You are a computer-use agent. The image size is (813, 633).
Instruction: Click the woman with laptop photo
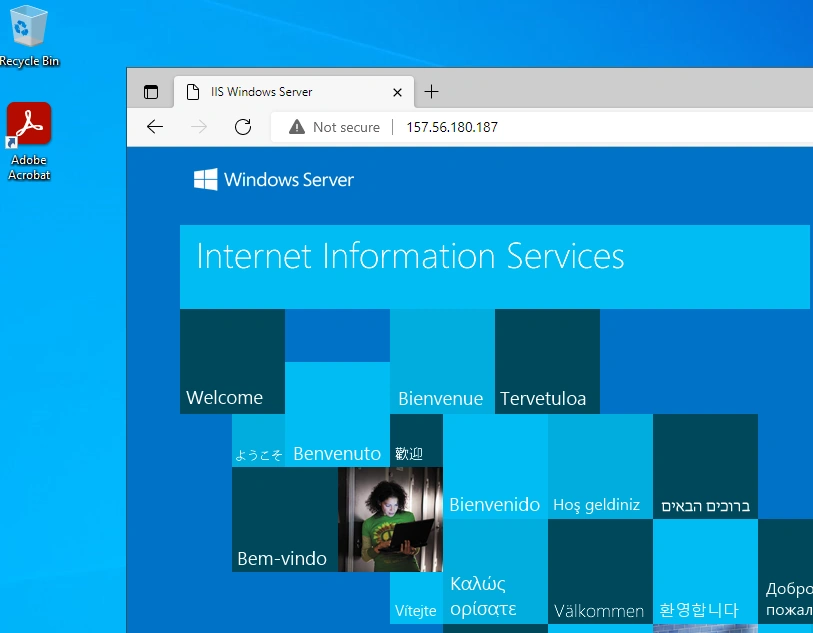[390, 519]
